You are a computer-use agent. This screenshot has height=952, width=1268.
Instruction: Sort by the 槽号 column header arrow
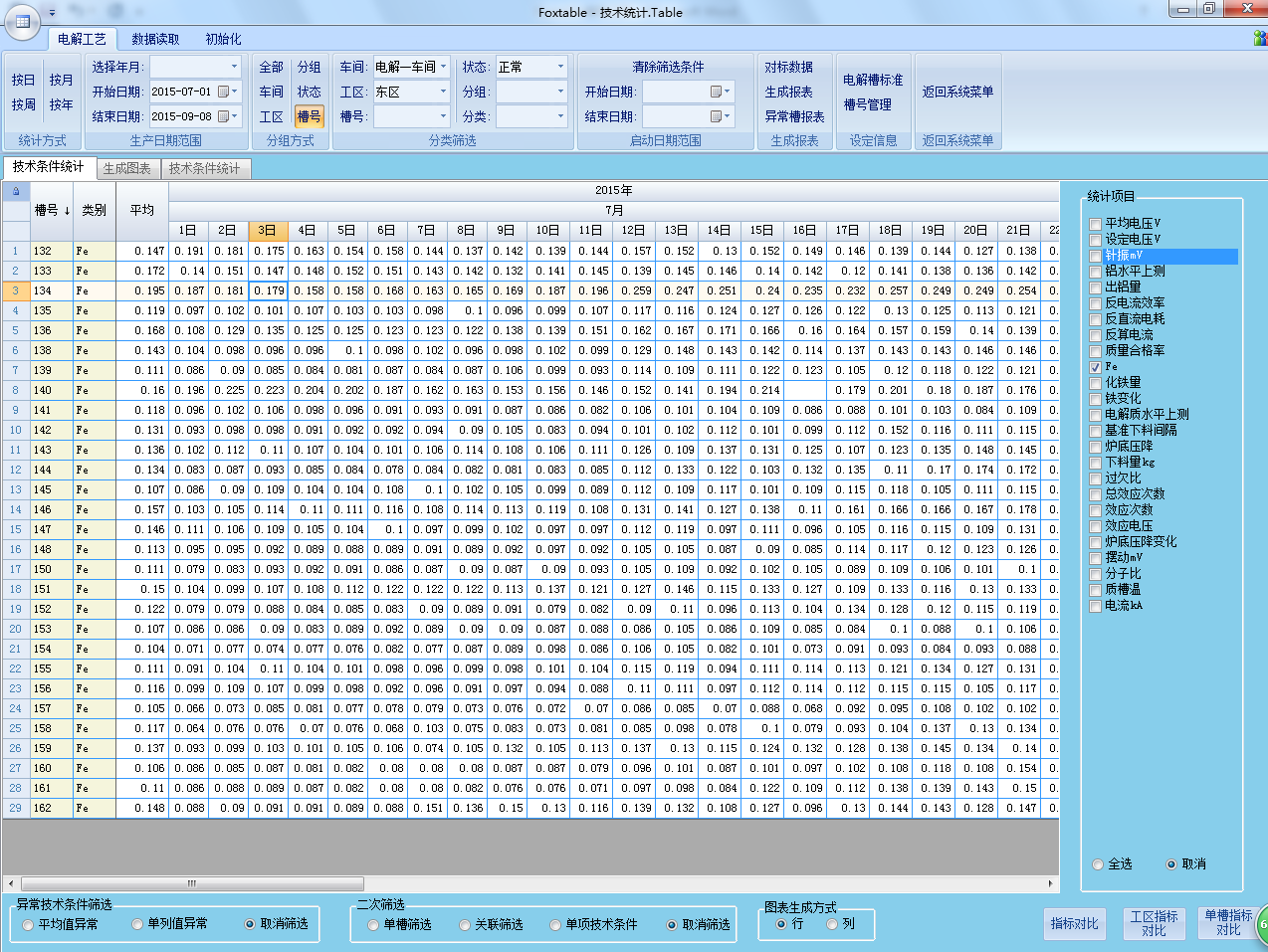67,211
